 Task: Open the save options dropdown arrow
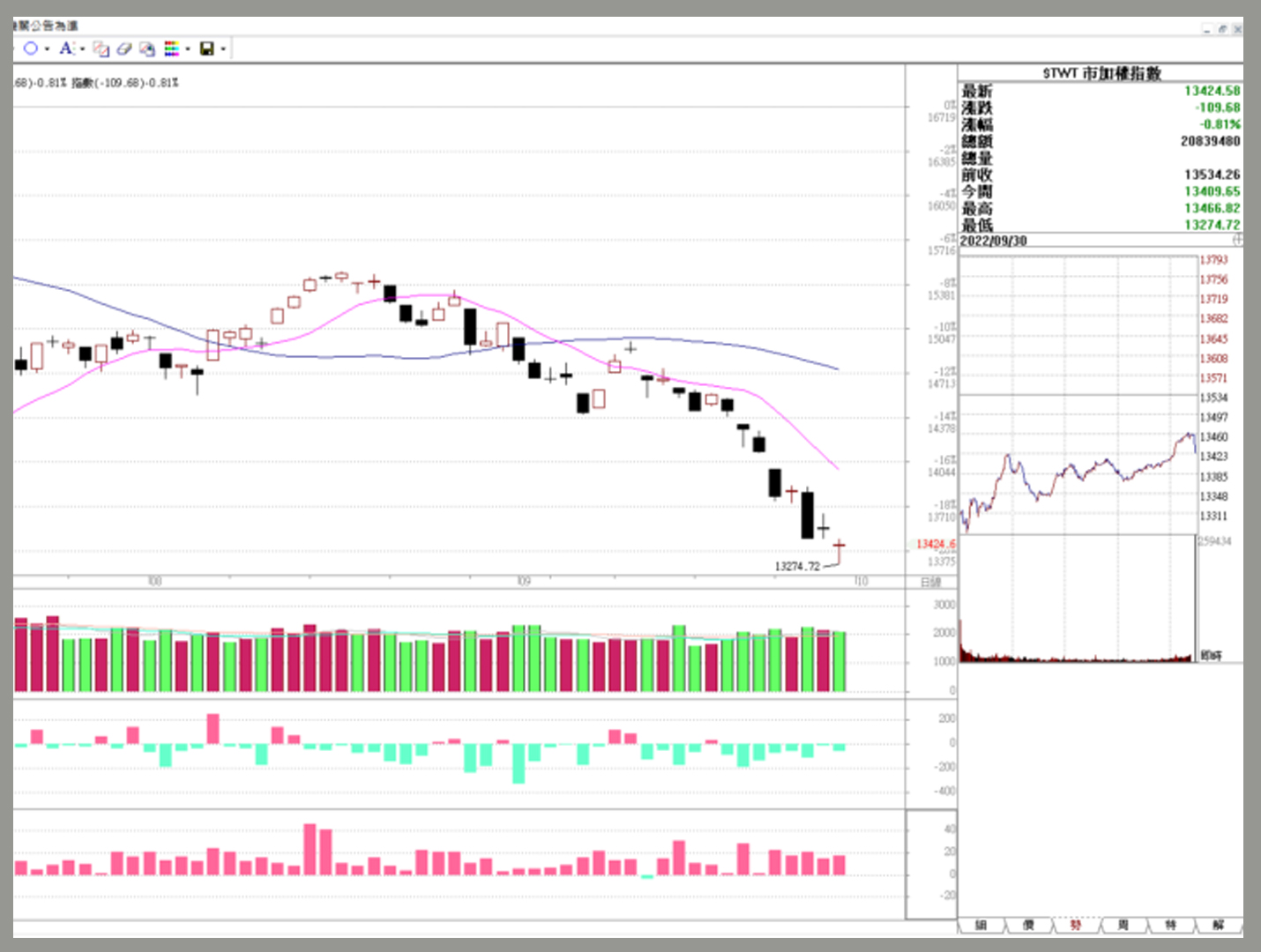223,49
